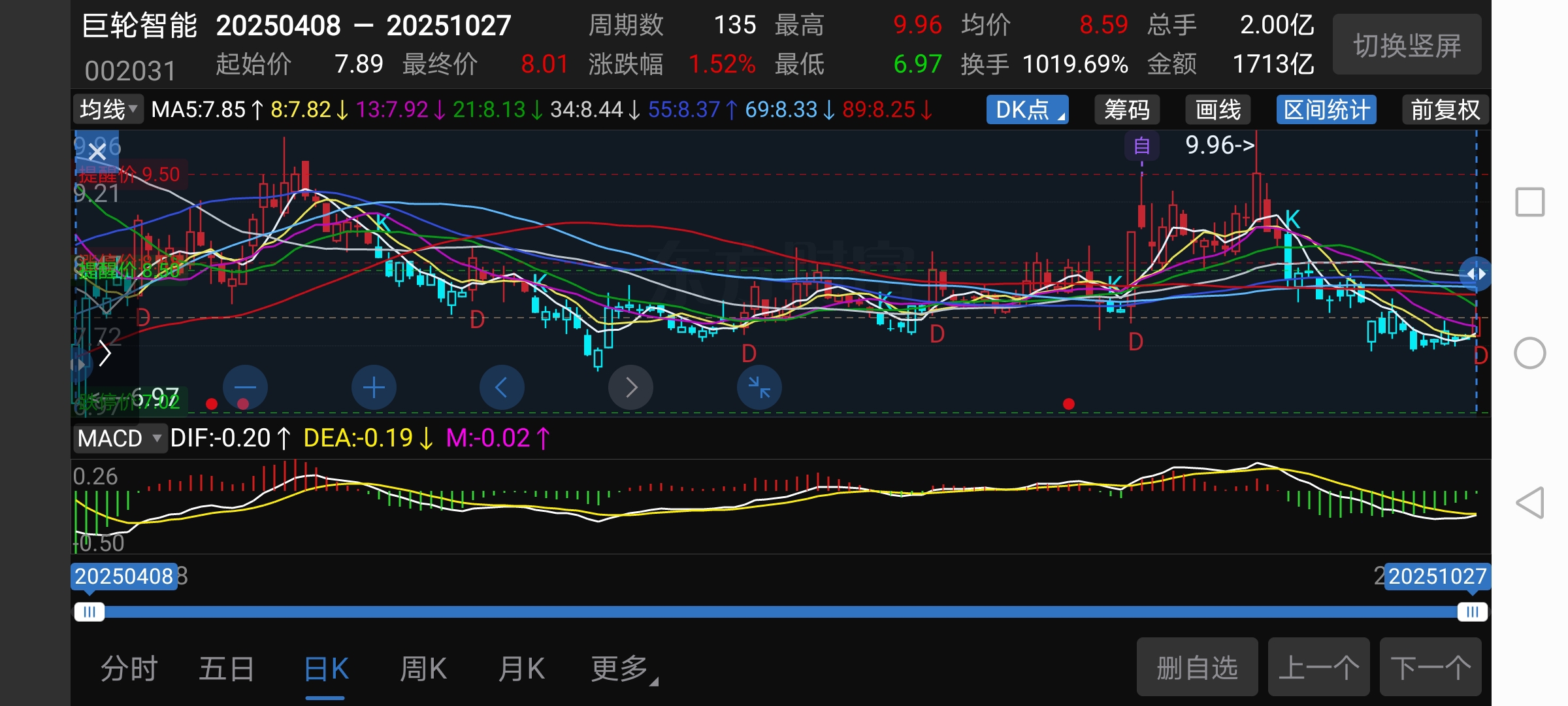Tap the Android recent apps square icon
Image resolution: width=1568 pixels, height=706 pixels.
tap(1529, 202)
